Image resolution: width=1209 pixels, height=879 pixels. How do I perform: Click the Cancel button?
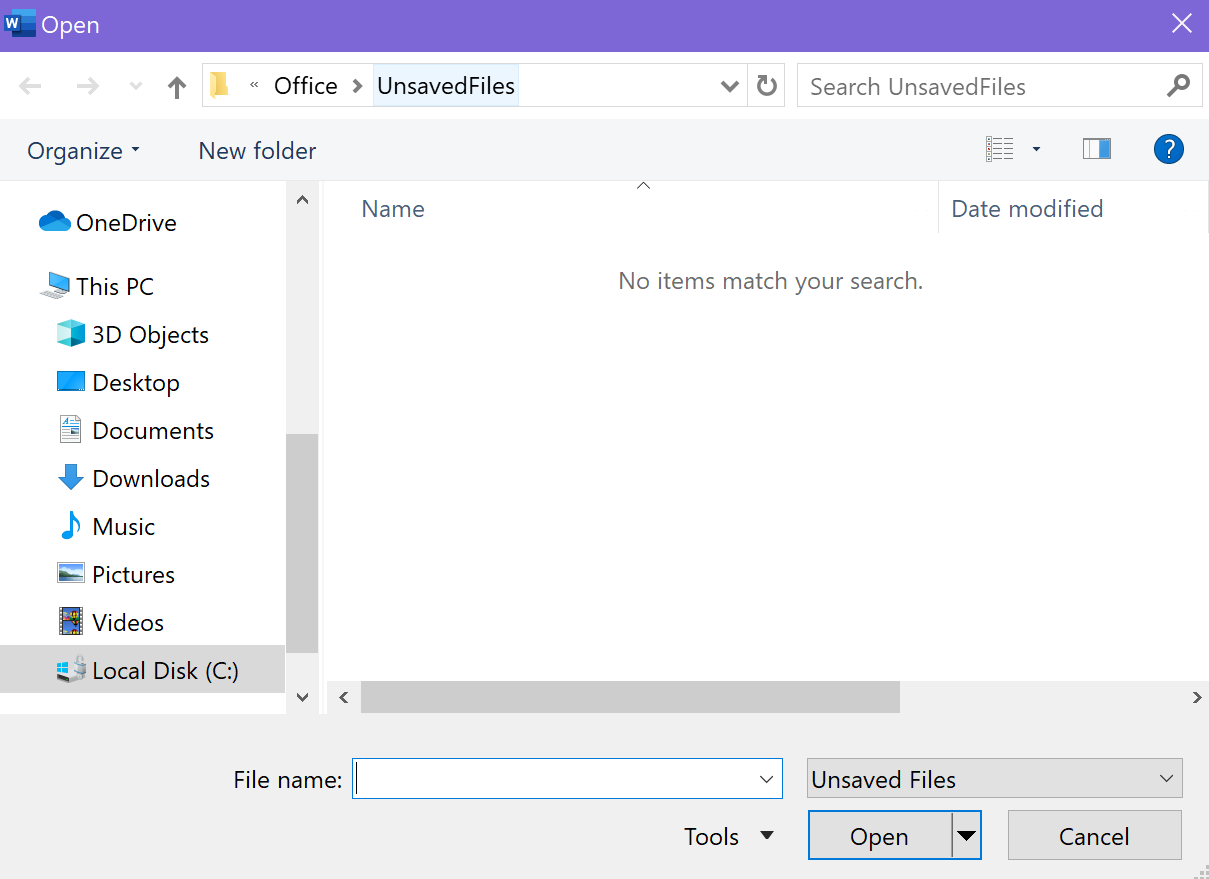coord(1094,836)
